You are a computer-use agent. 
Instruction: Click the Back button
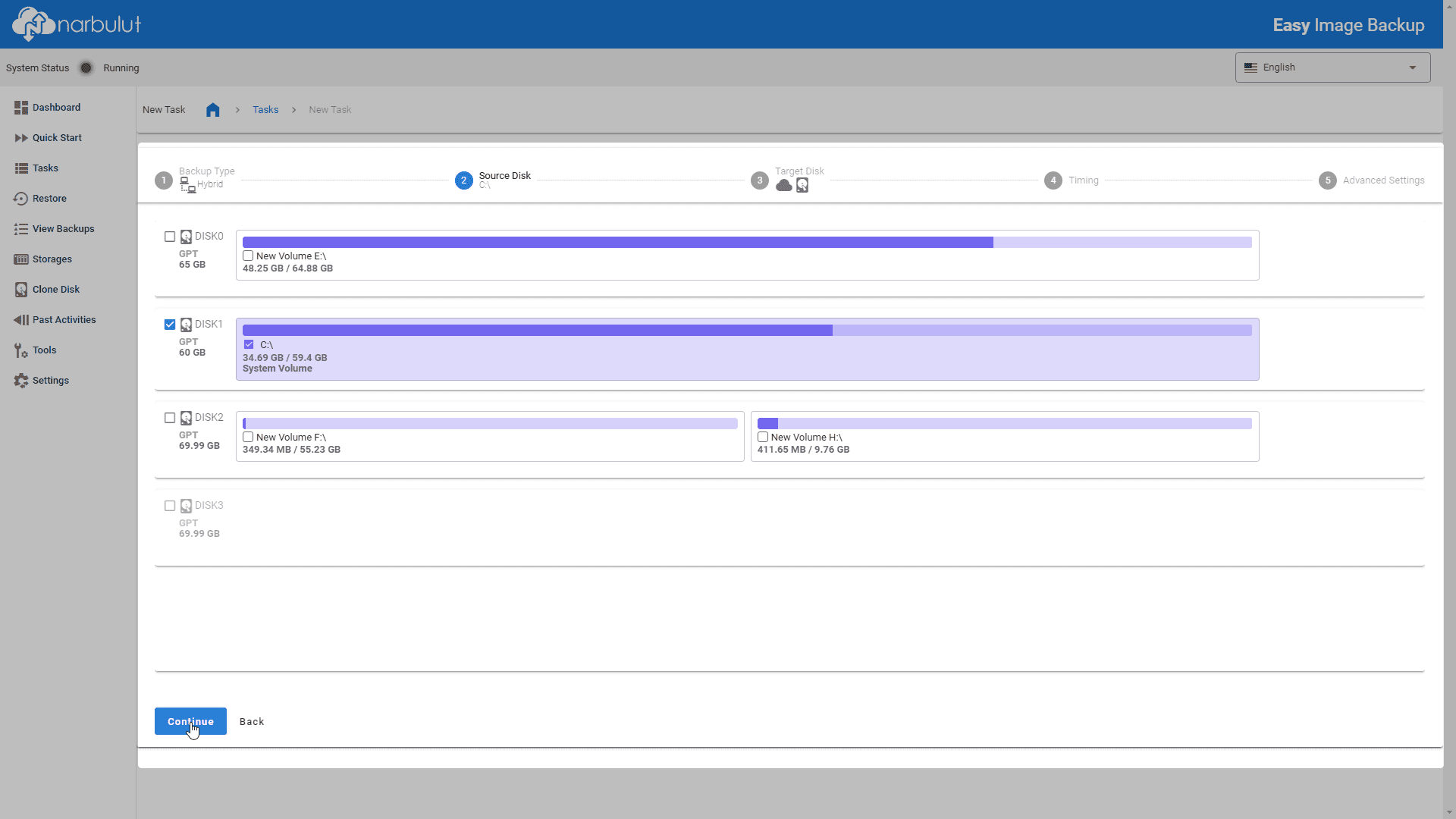(x=252, y=721)
